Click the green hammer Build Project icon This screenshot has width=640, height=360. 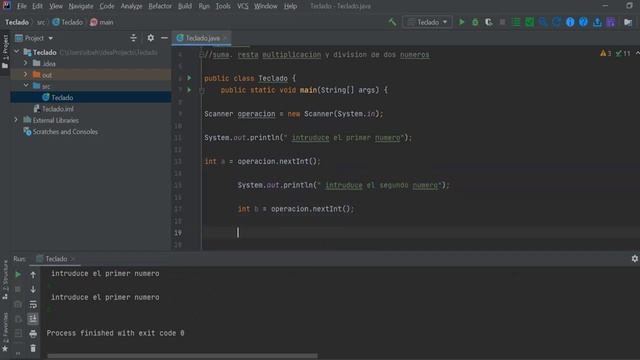[392, 22]
